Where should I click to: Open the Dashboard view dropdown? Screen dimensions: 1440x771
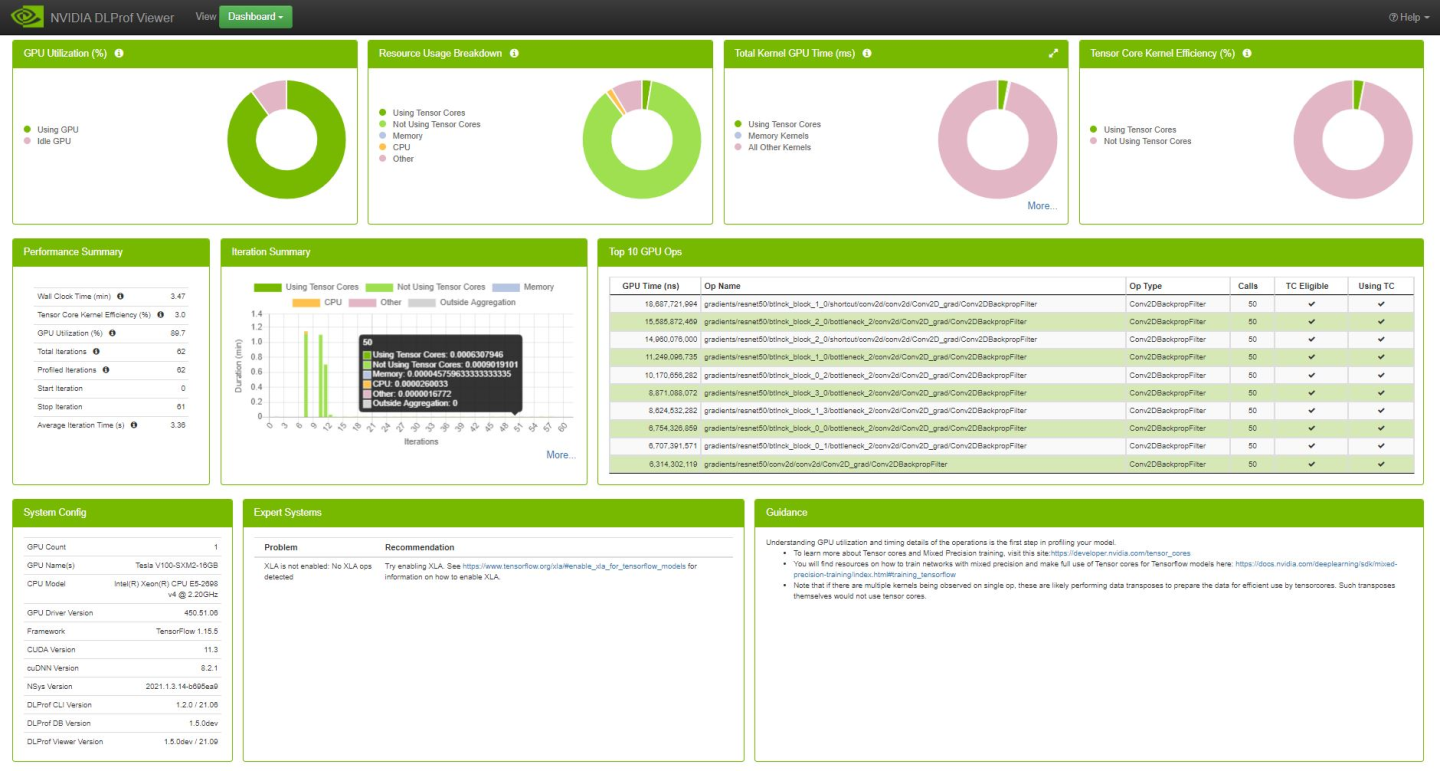tap(255, 17)
